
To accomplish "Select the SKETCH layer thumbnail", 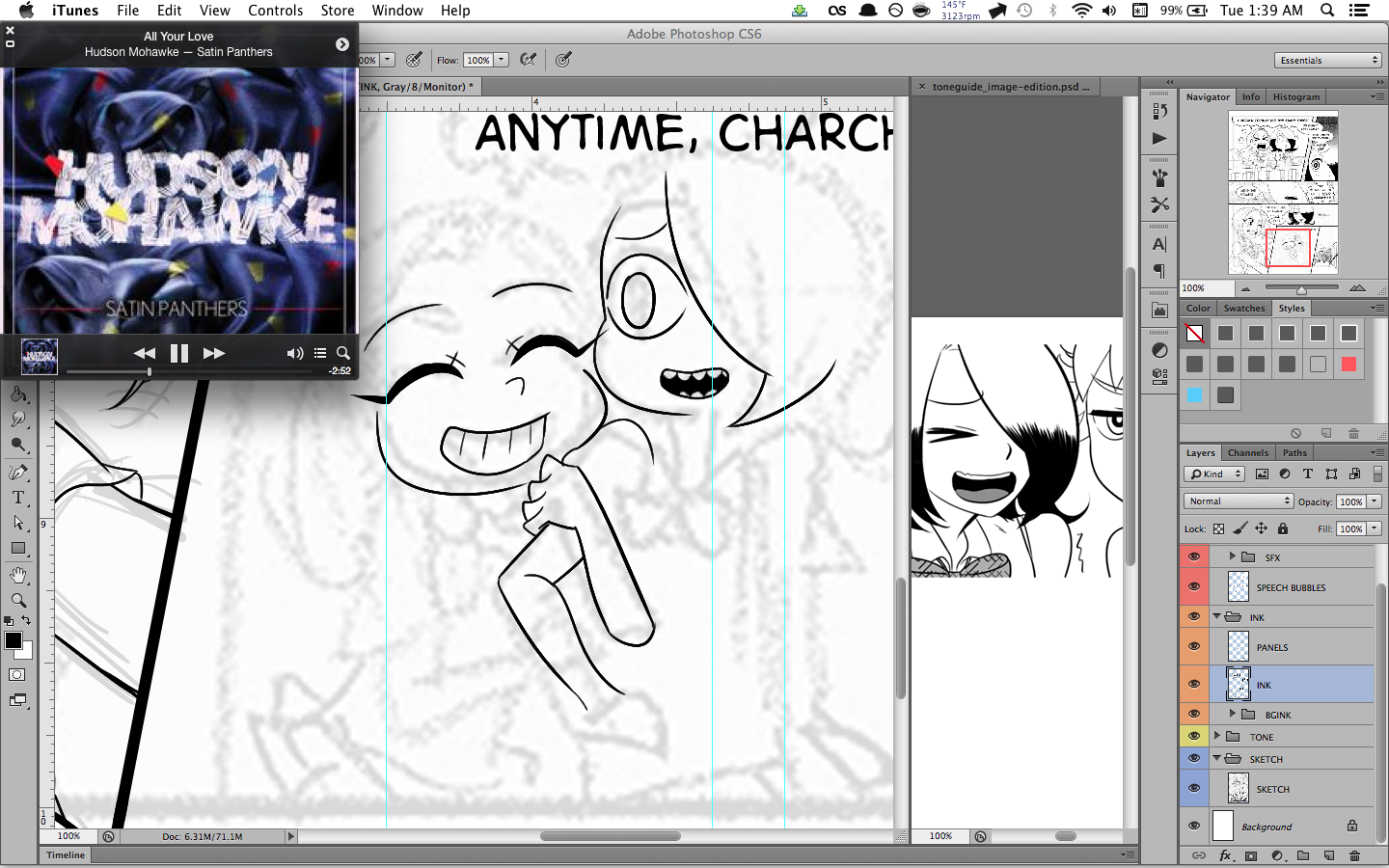I will [x=1239, y=788].
